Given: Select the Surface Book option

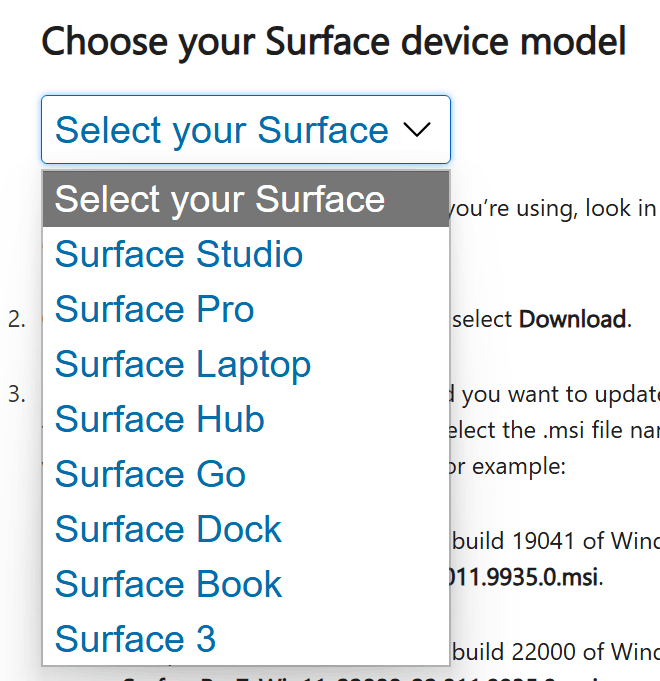Looking at the screenshot, I should [168, 584].
